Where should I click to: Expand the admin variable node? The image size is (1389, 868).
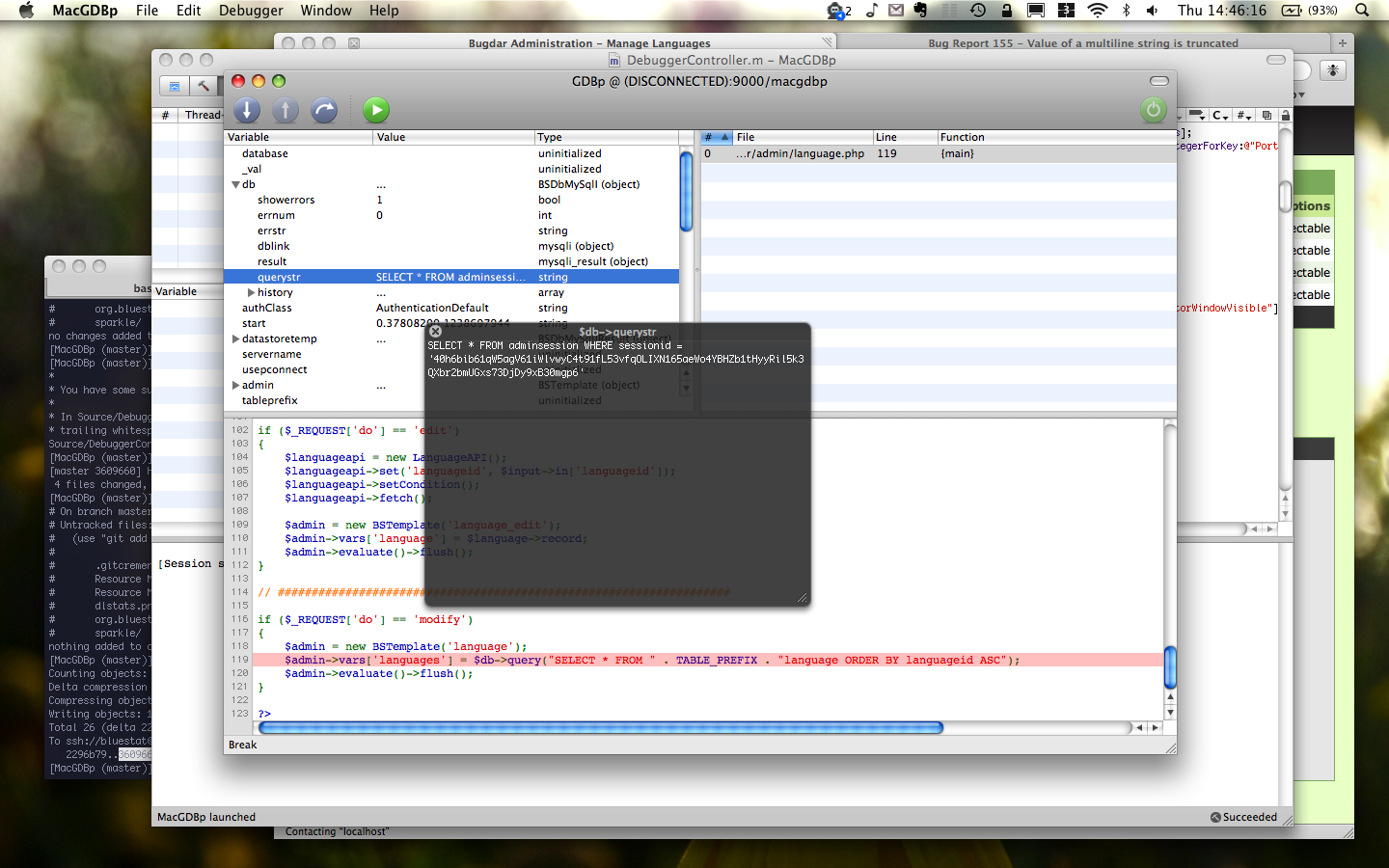[x=235, y=385]
